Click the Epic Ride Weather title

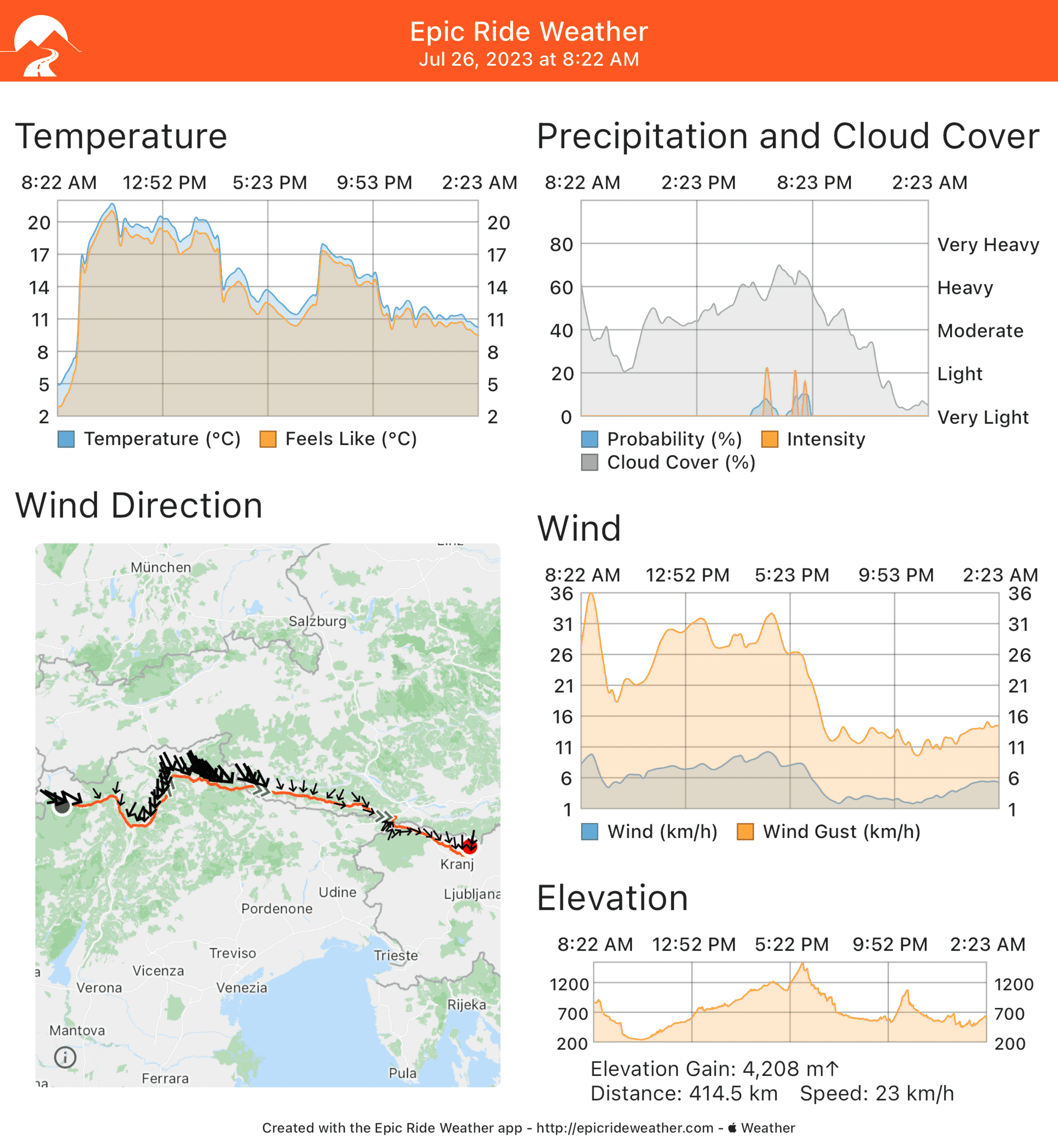click(529, 32)
